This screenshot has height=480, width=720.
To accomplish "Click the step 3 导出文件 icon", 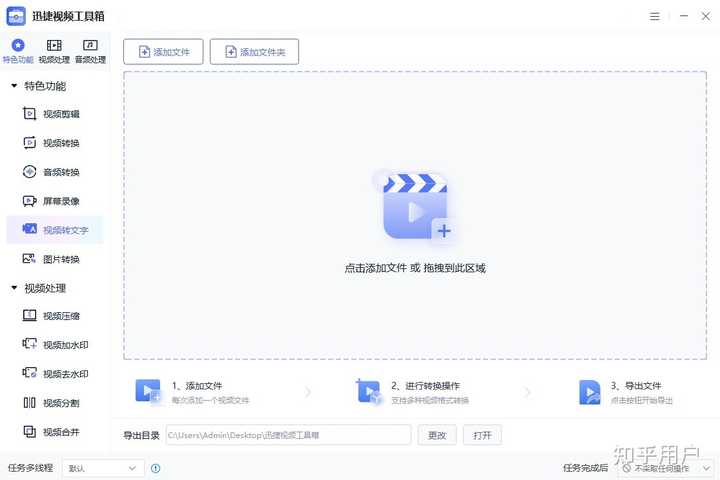I will [x=590, y=392].
